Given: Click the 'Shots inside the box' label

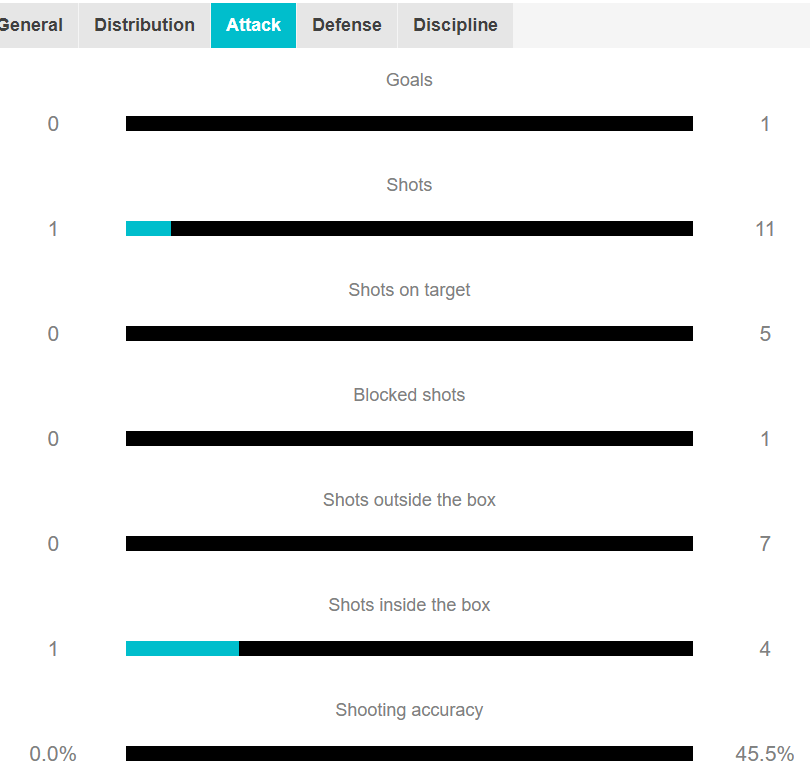Looking at the screenshot, I should click(409, 605).
